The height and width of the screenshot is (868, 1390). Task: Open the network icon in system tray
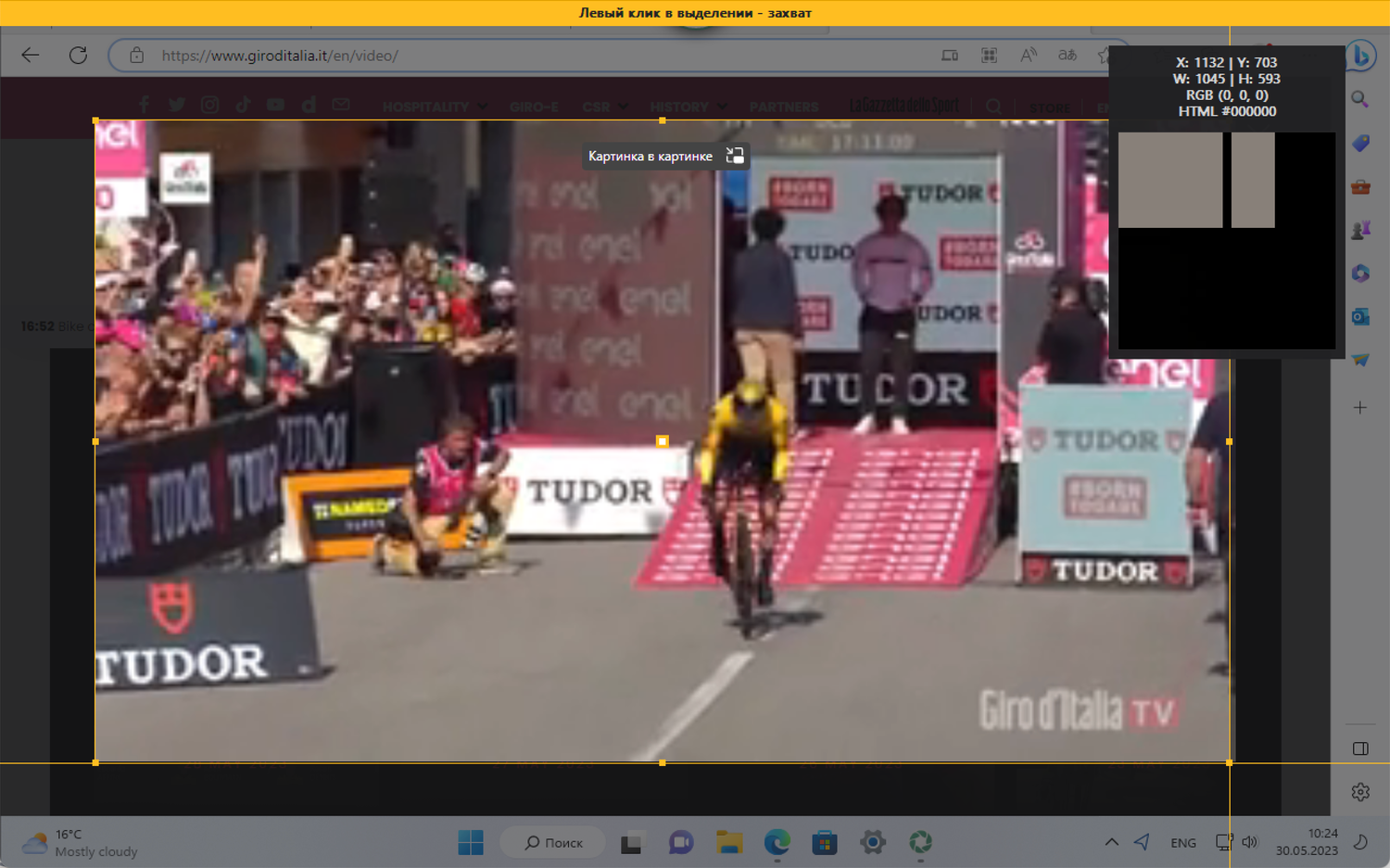pyautogui.click(x=1224, y=842)
